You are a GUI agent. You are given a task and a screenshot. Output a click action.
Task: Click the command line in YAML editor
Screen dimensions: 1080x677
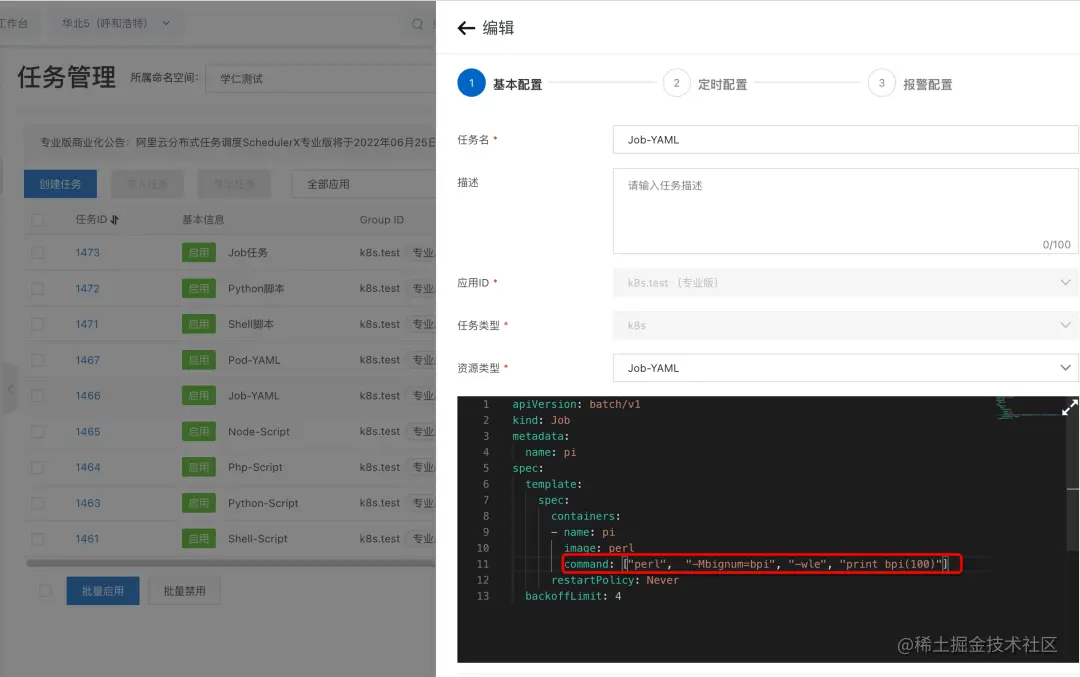756,564
